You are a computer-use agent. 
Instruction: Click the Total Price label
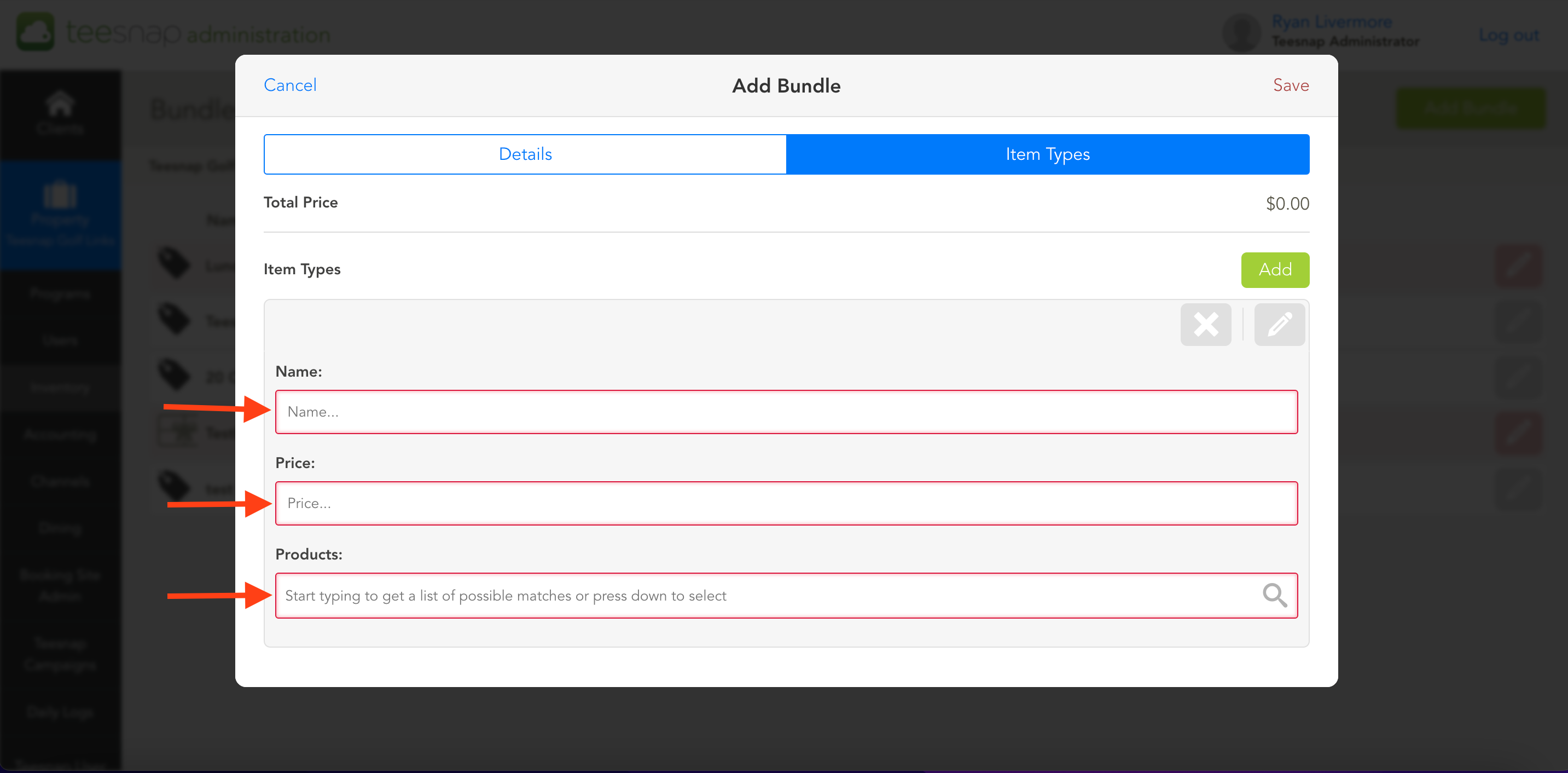pos(300,202)
